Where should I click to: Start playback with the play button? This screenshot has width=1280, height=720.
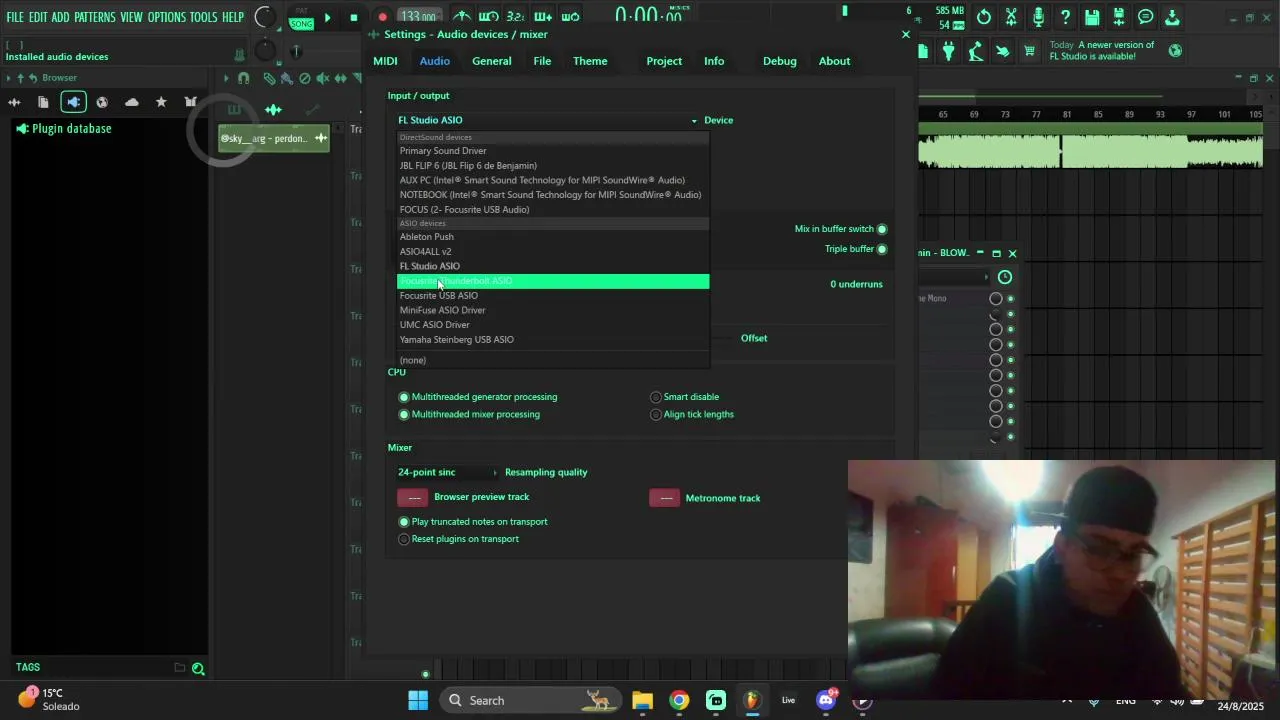click(327, 17)
